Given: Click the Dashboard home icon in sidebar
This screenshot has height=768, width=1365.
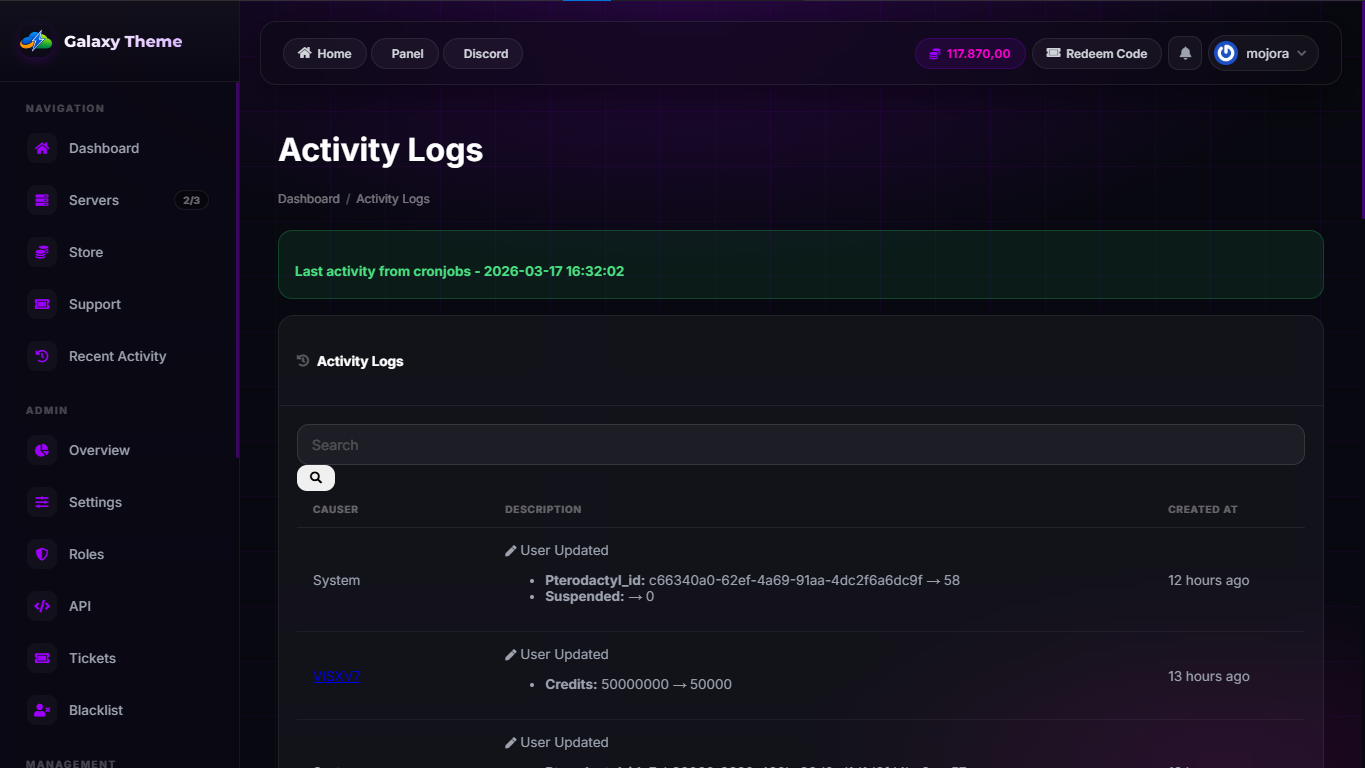Looking at the screenshot, I should pos(42,148).
